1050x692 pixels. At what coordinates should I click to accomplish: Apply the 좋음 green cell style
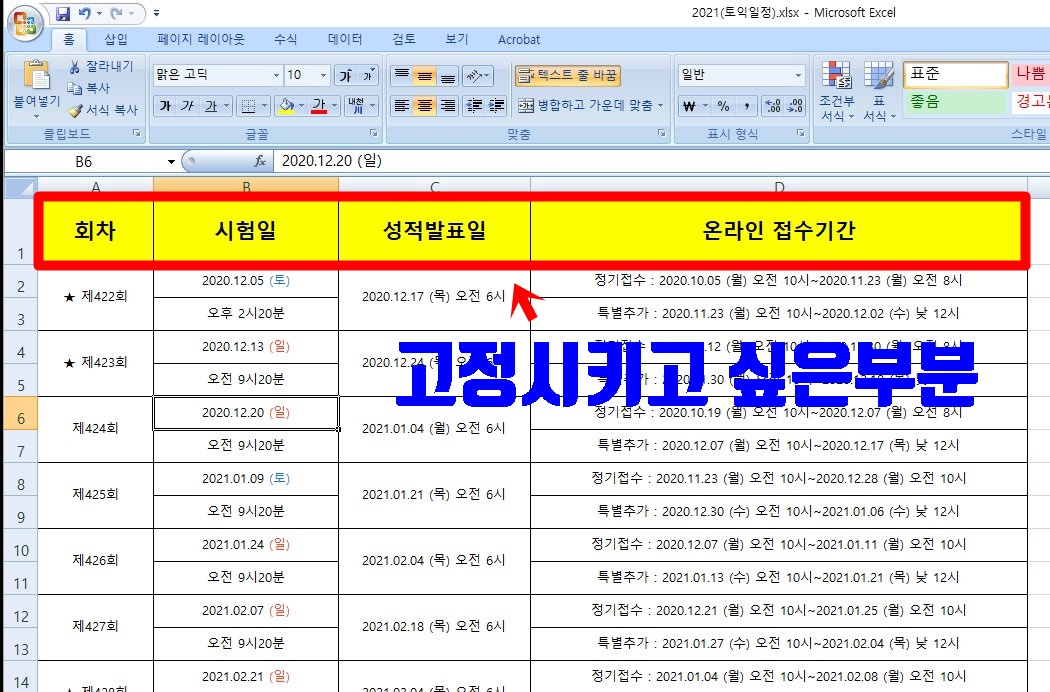point(956,102)
